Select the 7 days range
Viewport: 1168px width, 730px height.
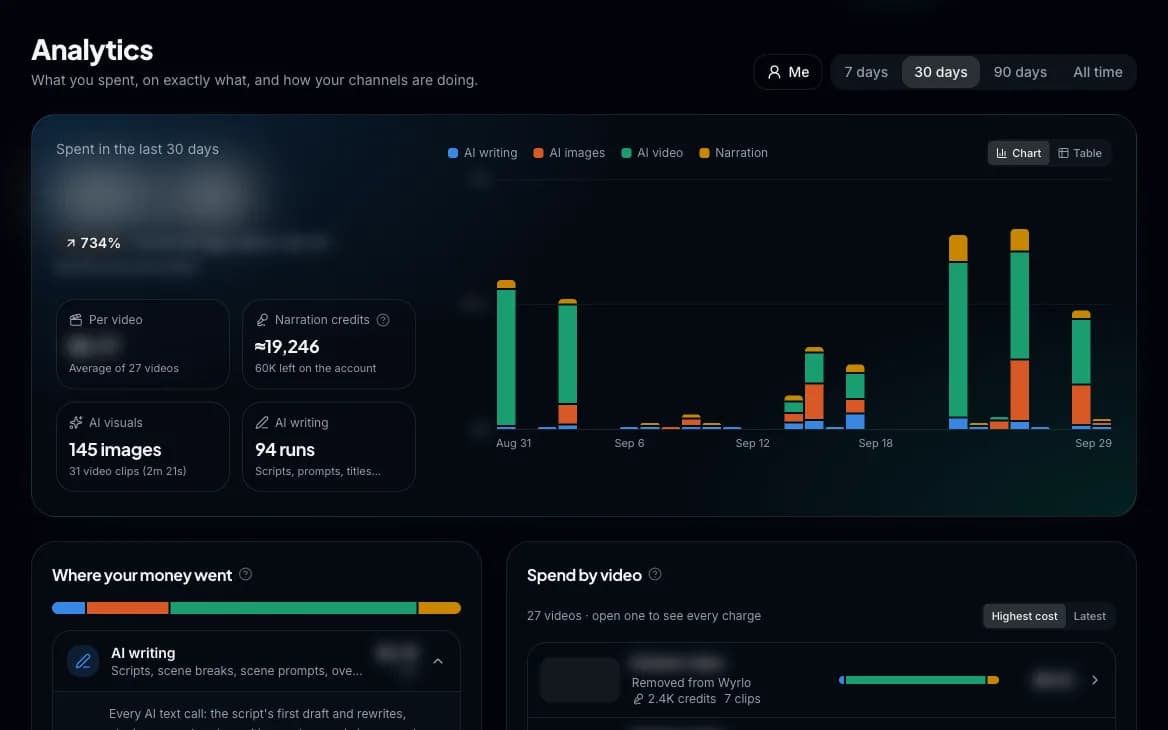pyautogui.click(x=866, y=72)
